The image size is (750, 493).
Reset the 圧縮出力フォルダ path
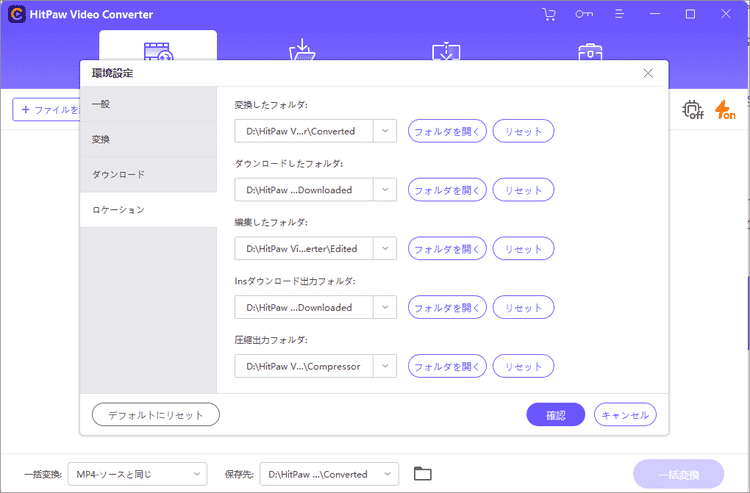click(523, 366)
